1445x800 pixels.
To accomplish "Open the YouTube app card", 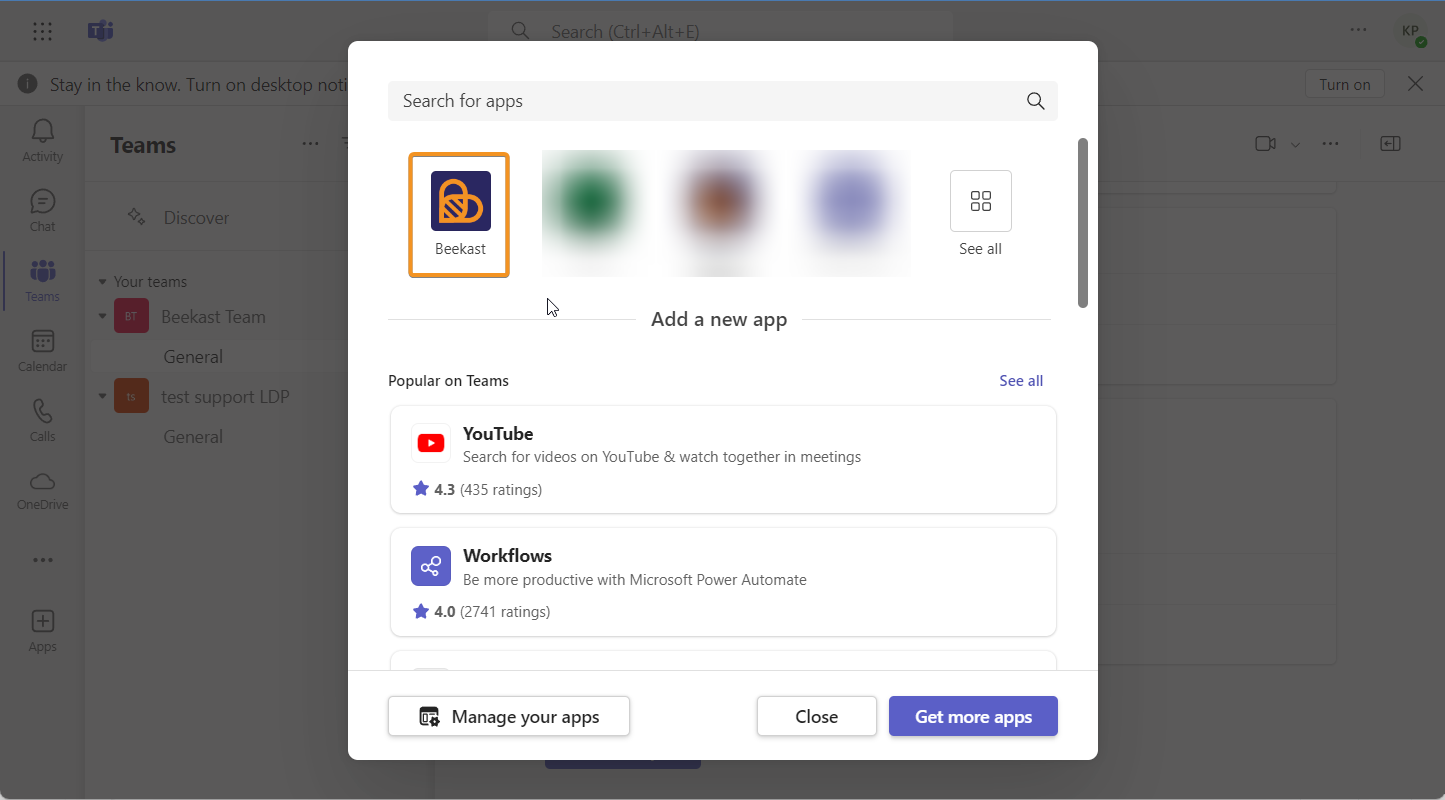I will tap(723, 459).
